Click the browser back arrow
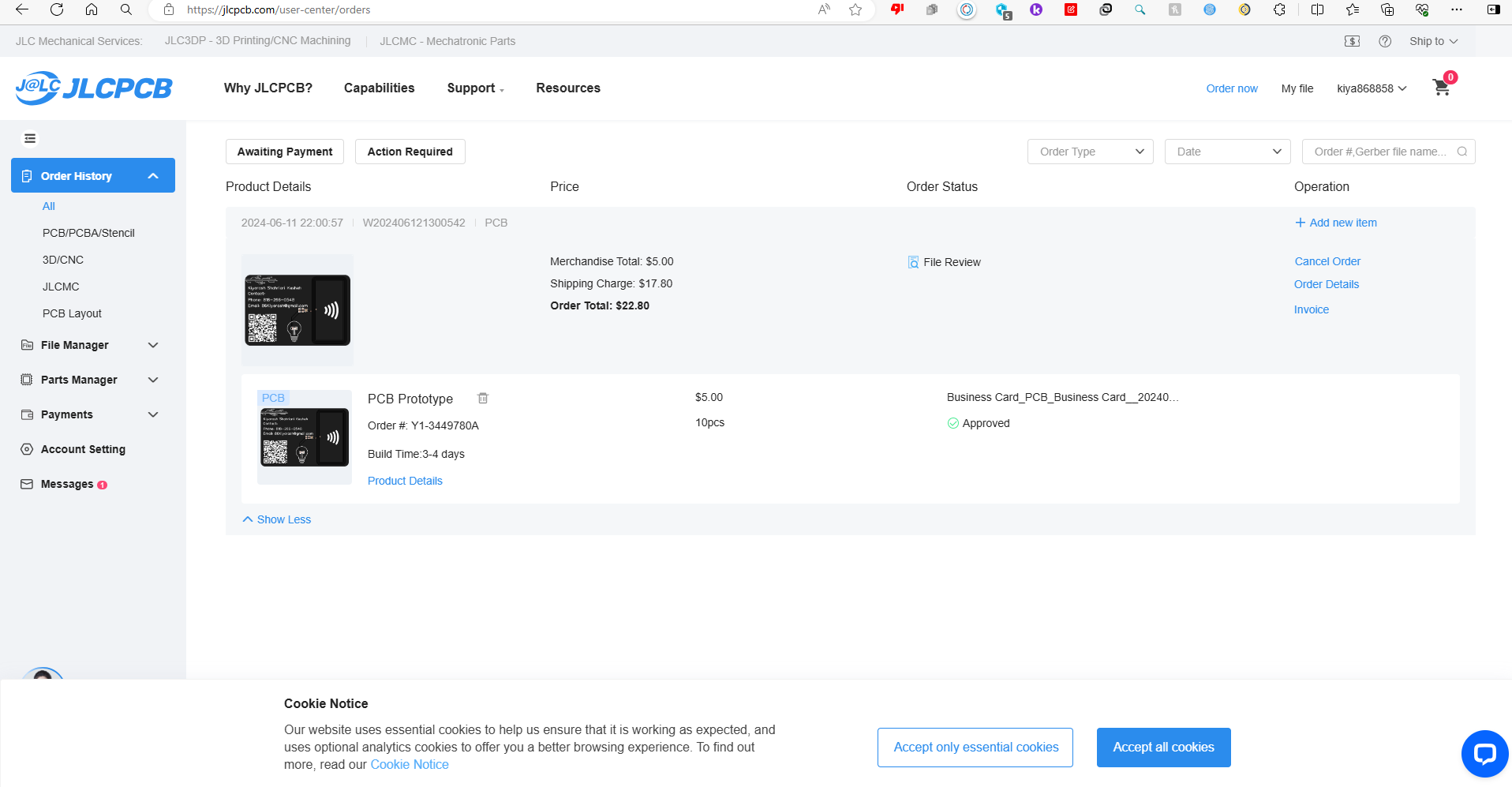1512x787 pixels. pyautogui.click(x=22, y=9)
